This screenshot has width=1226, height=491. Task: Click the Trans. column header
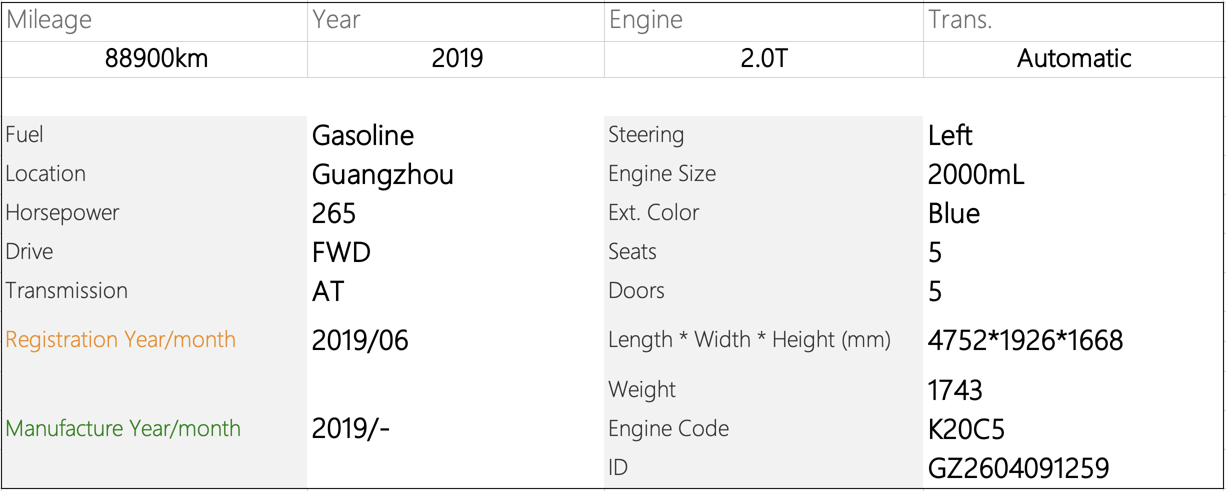tap(960, 20)
